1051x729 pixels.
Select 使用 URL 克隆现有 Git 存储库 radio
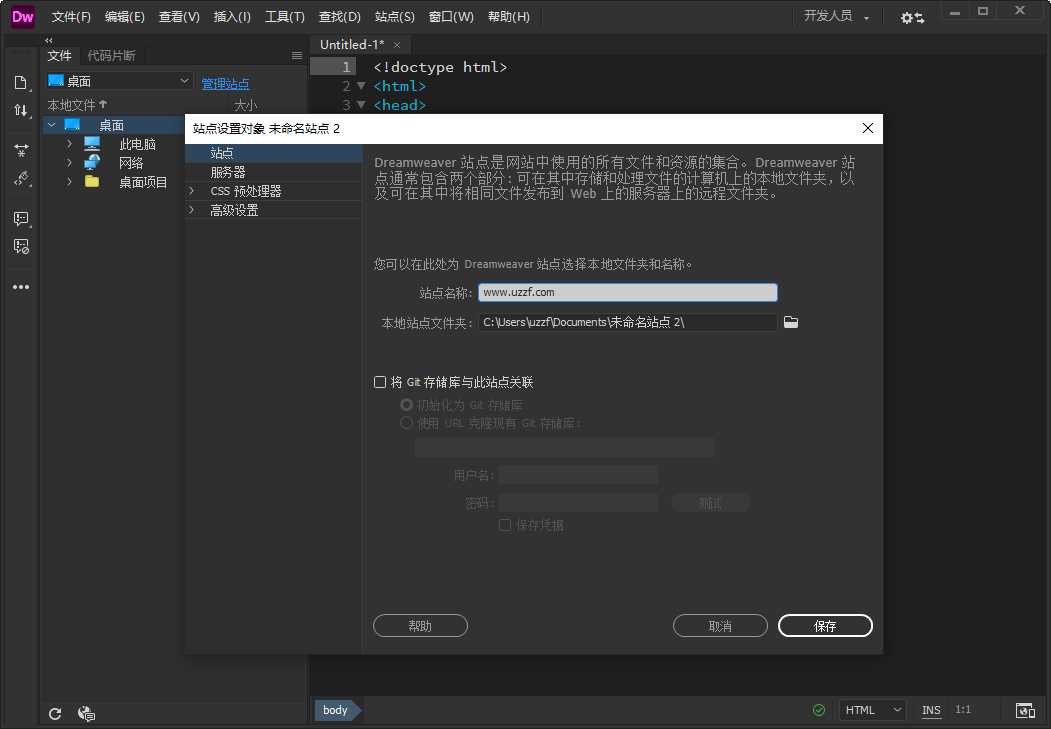tap(406, 423)
